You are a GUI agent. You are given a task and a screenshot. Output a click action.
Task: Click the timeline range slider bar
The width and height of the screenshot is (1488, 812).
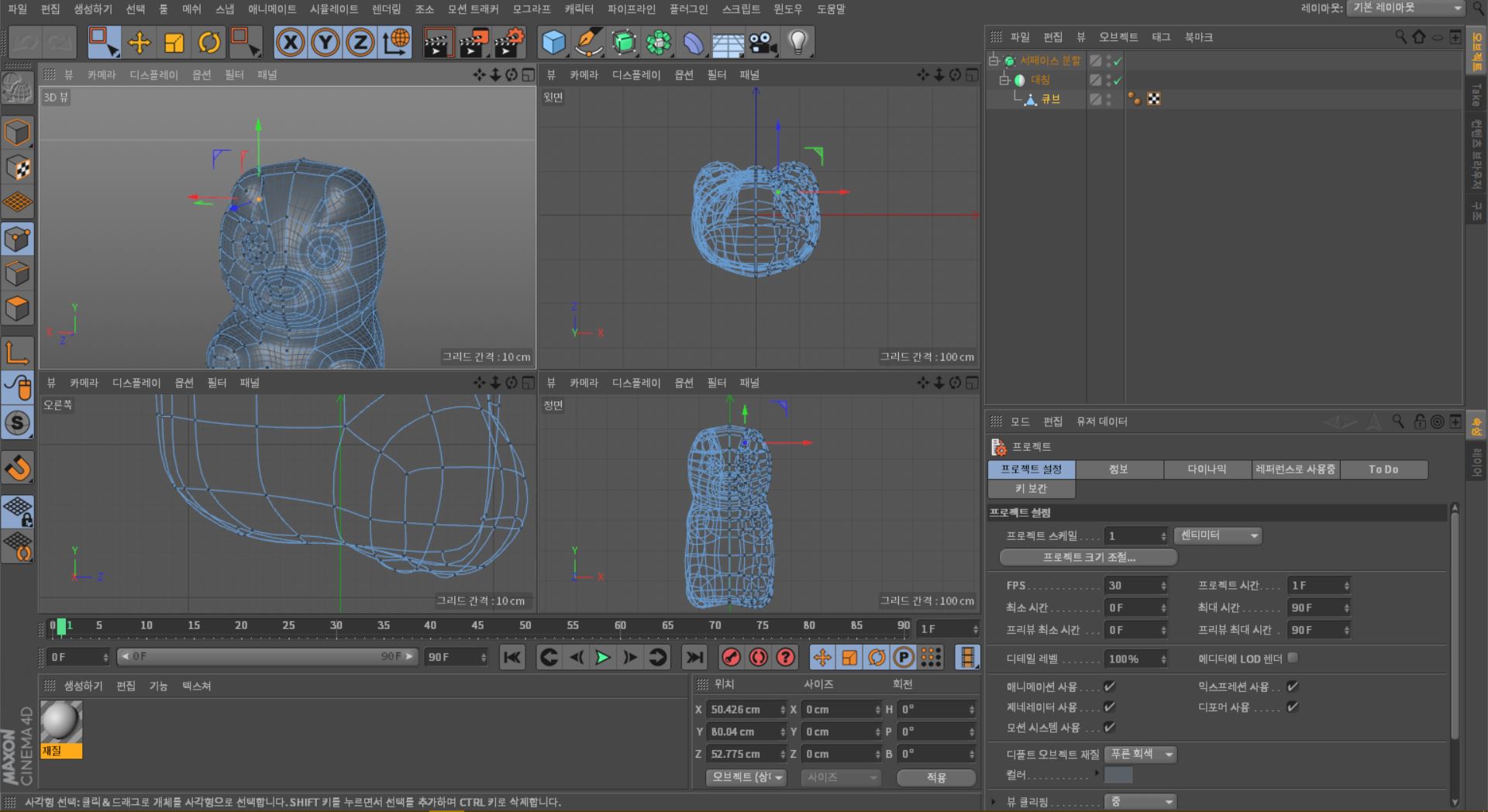click(x=267, y=656)
